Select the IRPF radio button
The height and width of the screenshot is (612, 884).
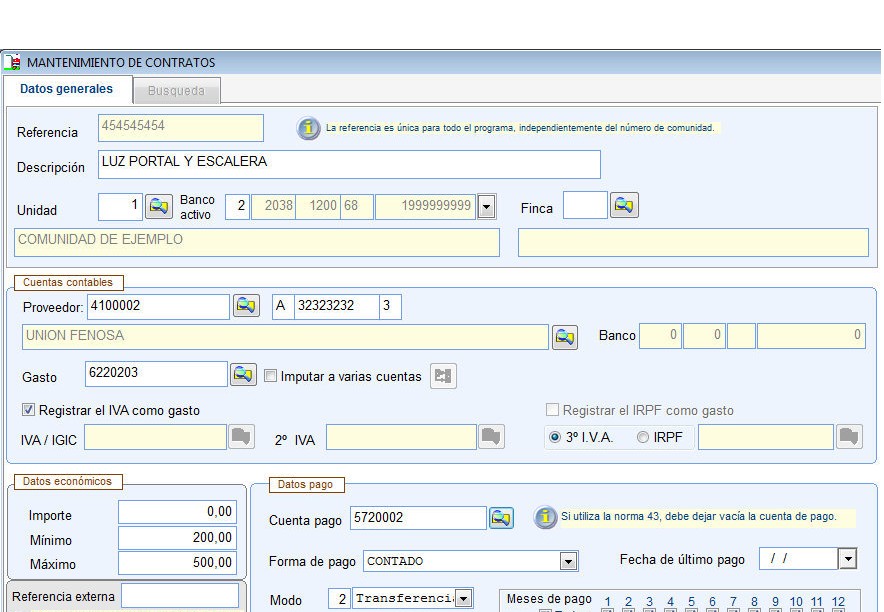pyautogui.click(x=643, y=437)
